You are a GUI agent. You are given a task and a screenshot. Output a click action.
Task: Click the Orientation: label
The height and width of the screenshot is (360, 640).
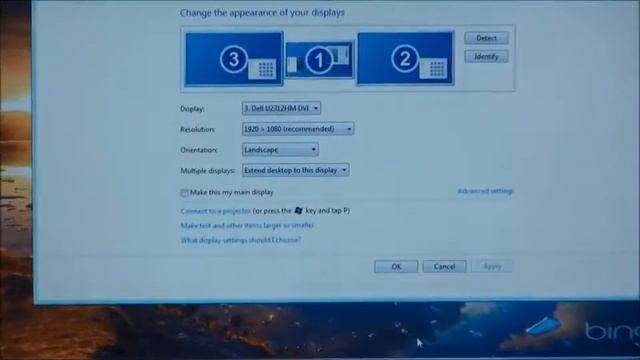(x=199, y=150)
